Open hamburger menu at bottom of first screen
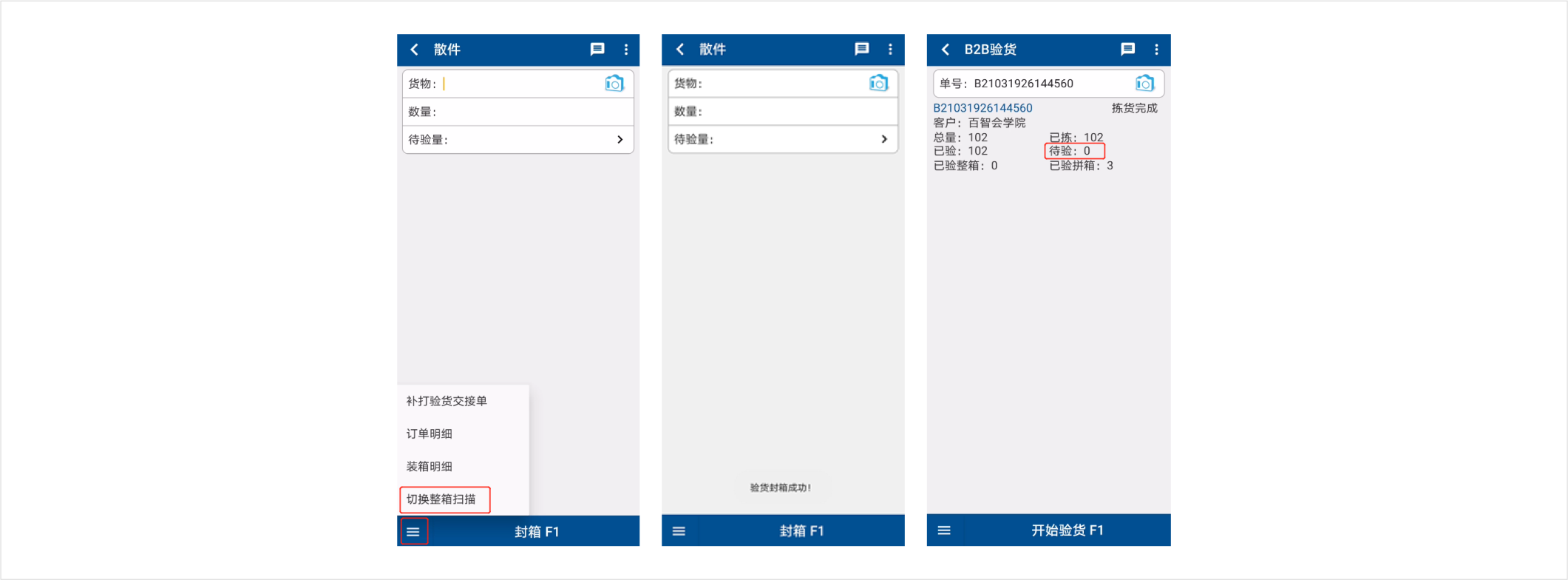Image resolution: width=1568 pixels, height=580 pixels. click(413, 532)
